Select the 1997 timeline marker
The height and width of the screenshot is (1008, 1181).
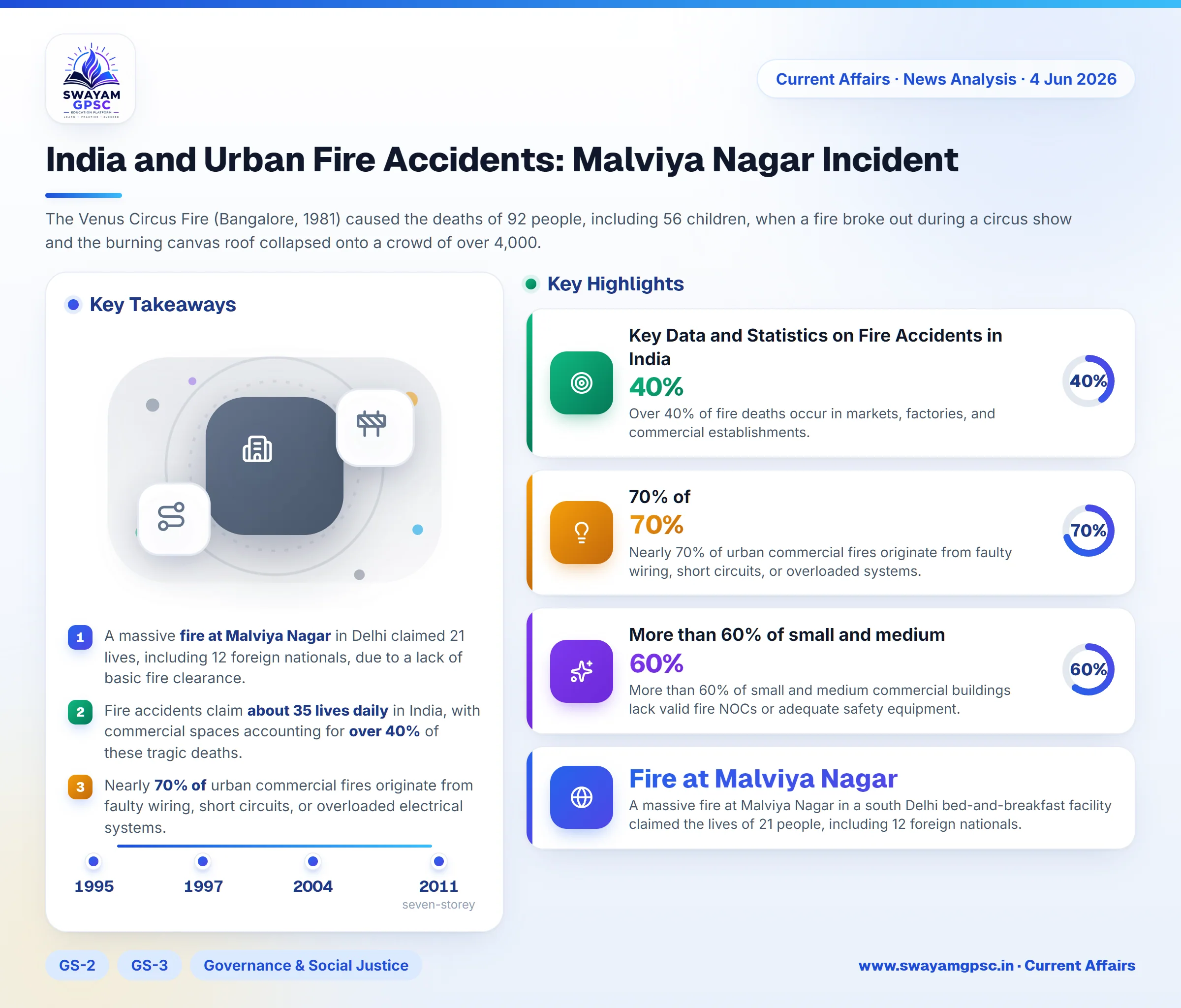203,861
